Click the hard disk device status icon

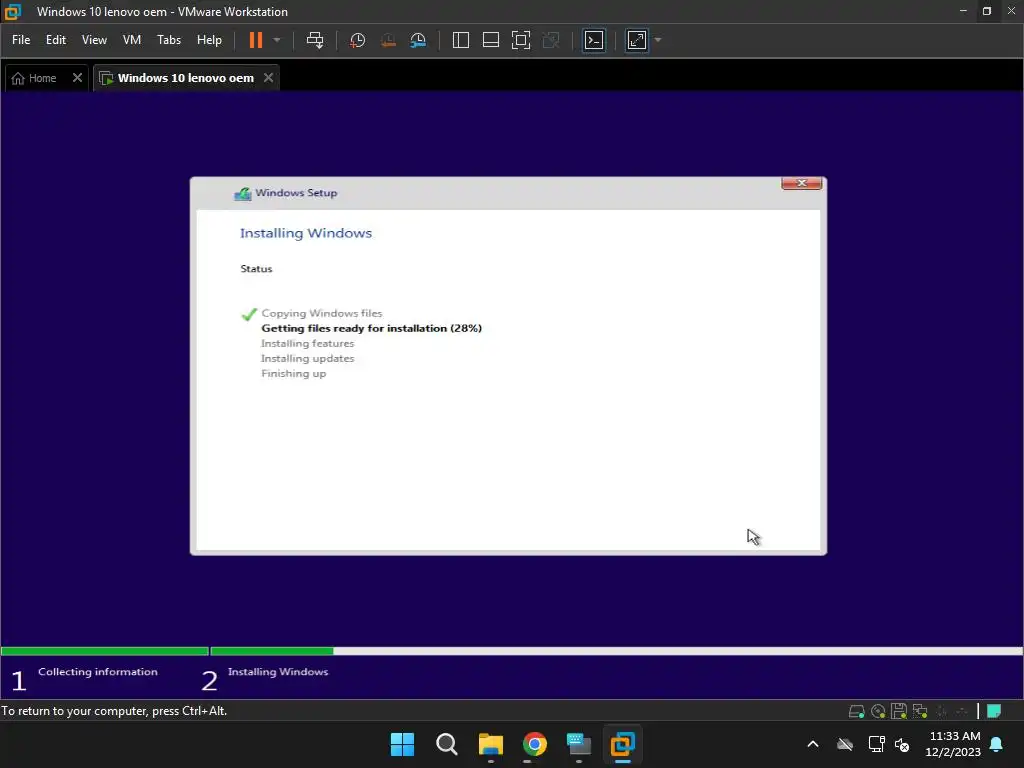point(856,711)
